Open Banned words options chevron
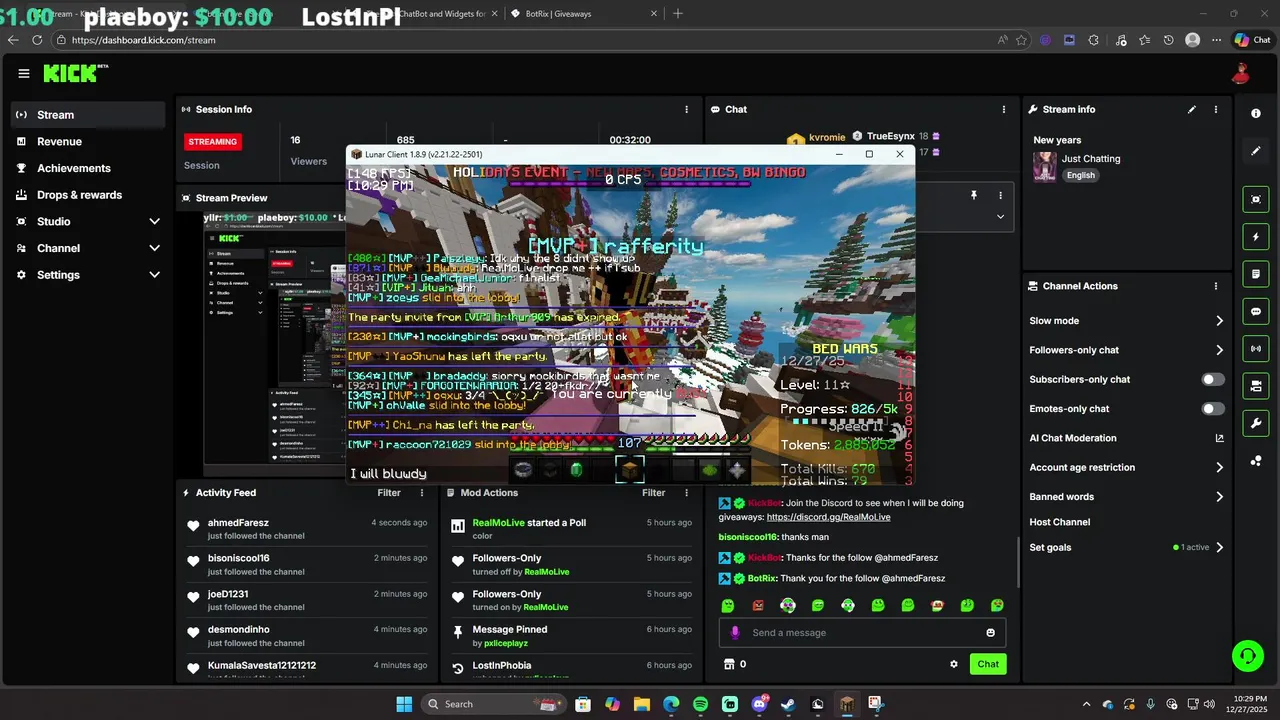1280x720 pixels. (x=1219, y=497)
